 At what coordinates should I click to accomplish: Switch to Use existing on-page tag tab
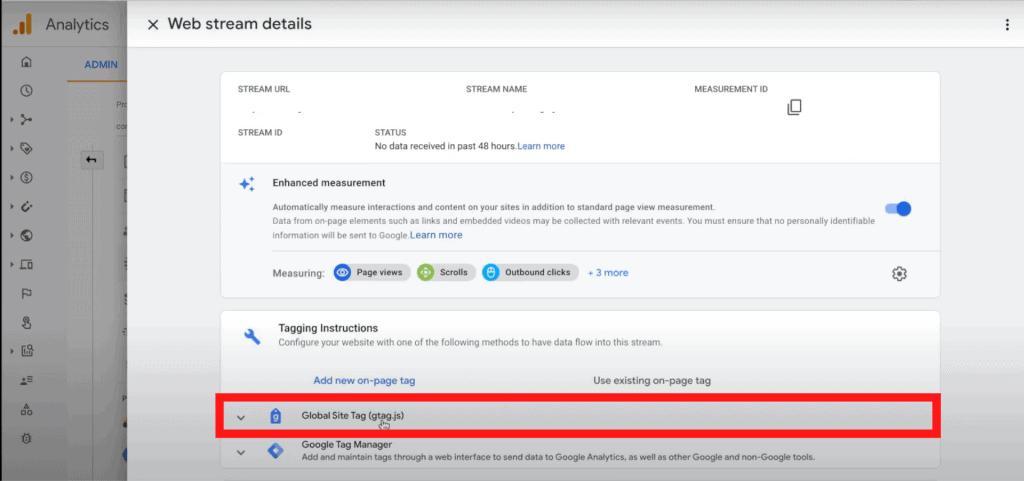[651, 380]
